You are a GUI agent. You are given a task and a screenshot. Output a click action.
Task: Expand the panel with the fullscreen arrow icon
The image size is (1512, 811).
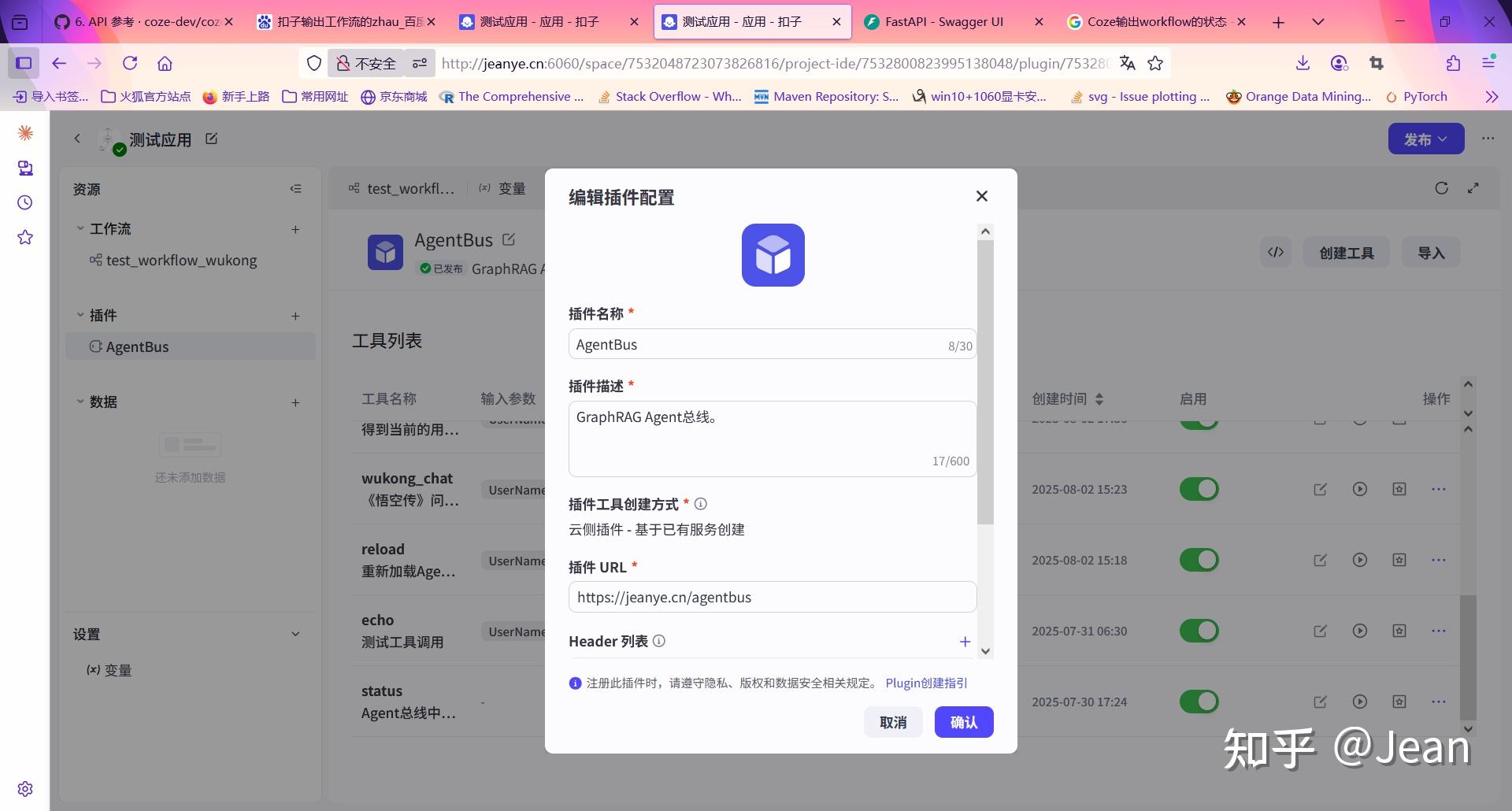(x=1473, y=188)
